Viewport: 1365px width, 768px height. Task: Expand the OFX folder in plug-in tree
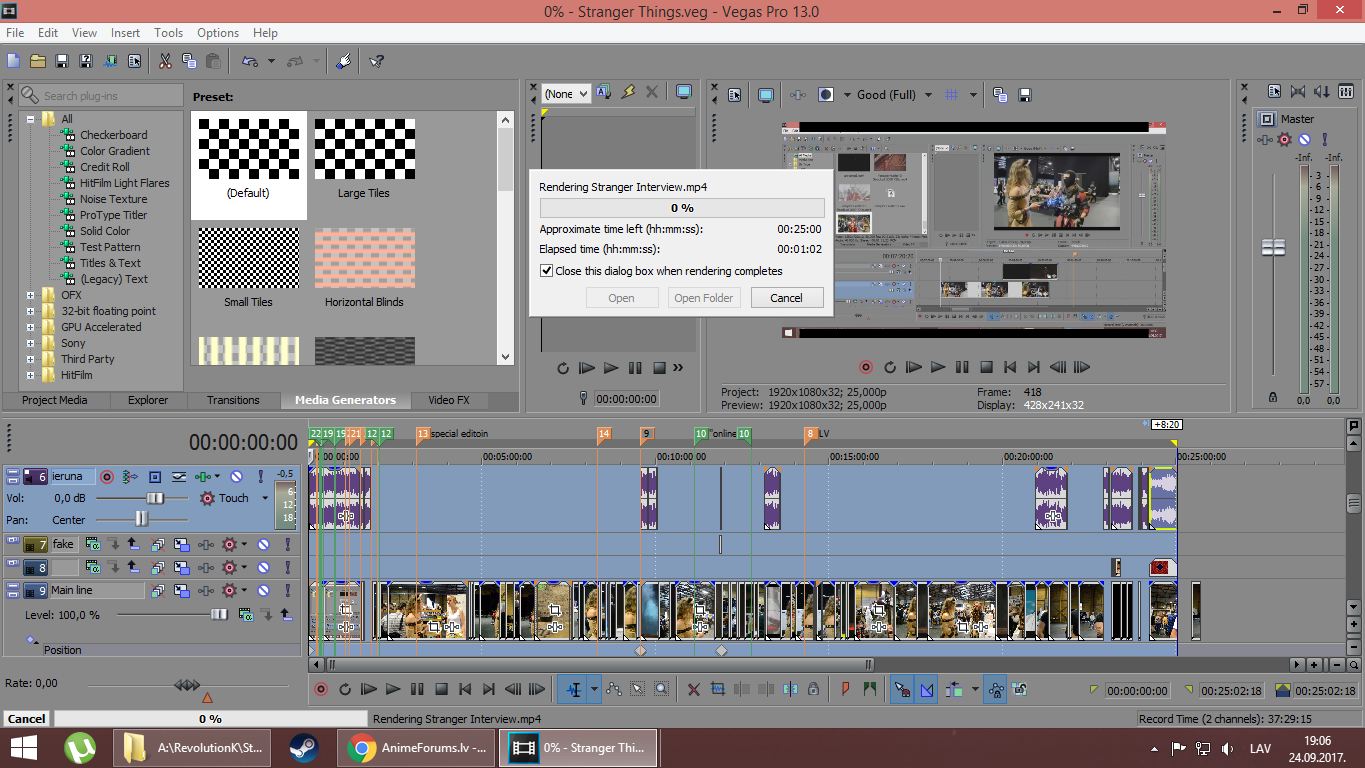pos(31,295)
